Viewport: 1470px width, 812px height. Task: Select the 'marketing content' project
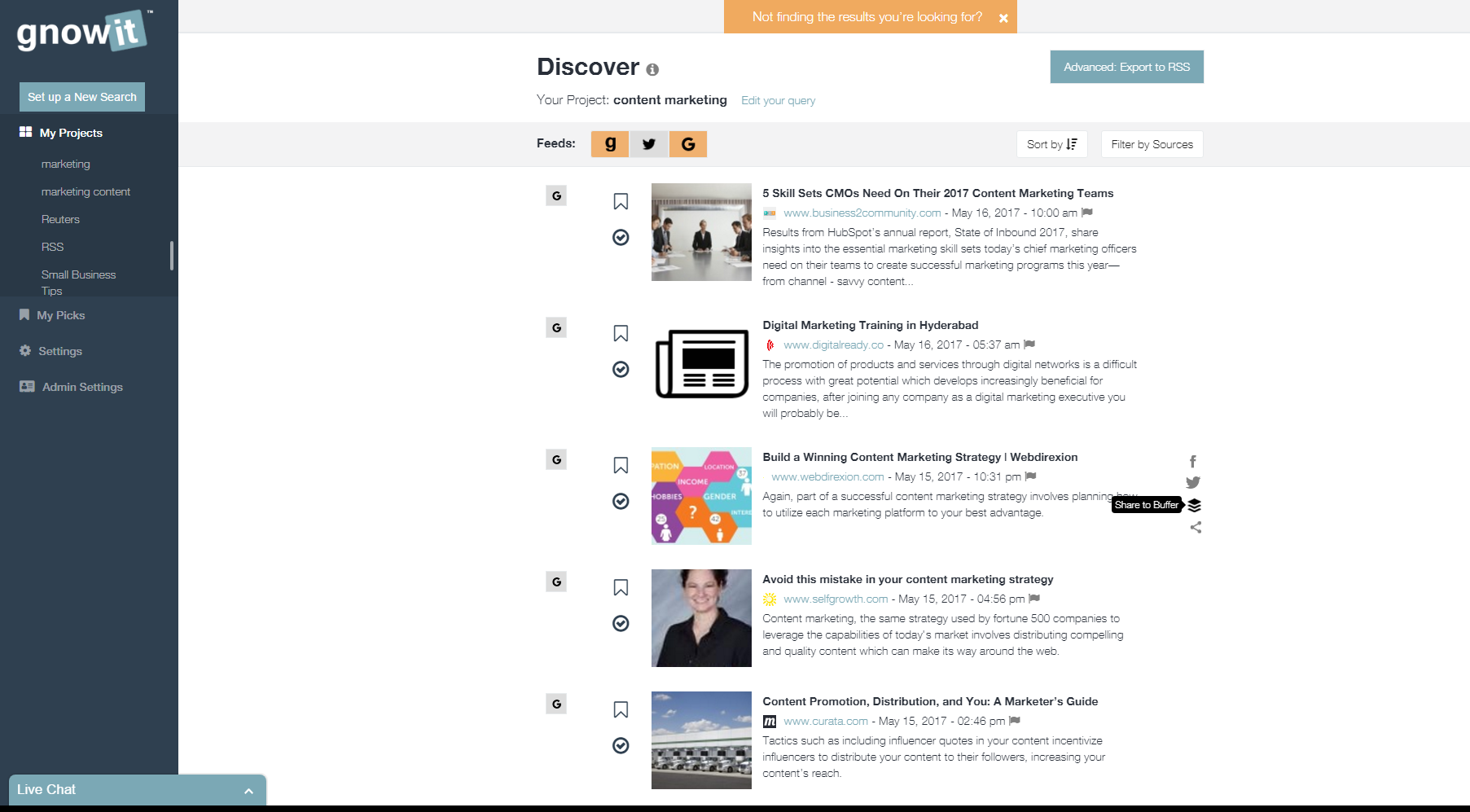pos(86,191)
